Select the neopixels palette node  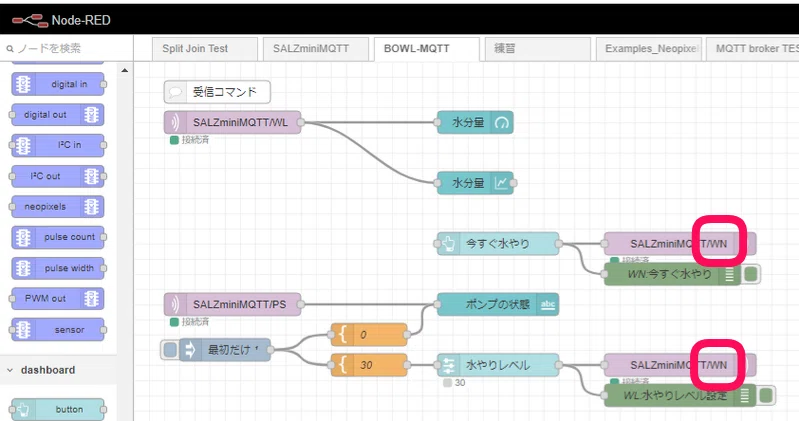click(x=58, y=207)
